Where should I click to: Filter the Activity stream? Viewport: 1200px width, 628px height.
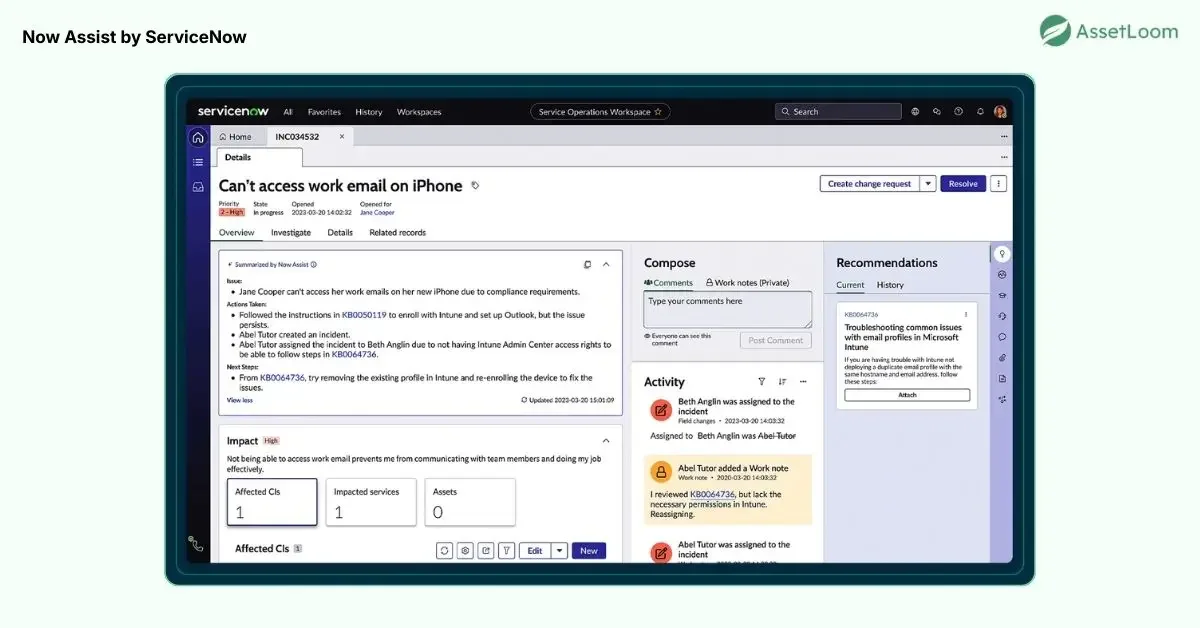pos(761,382)
